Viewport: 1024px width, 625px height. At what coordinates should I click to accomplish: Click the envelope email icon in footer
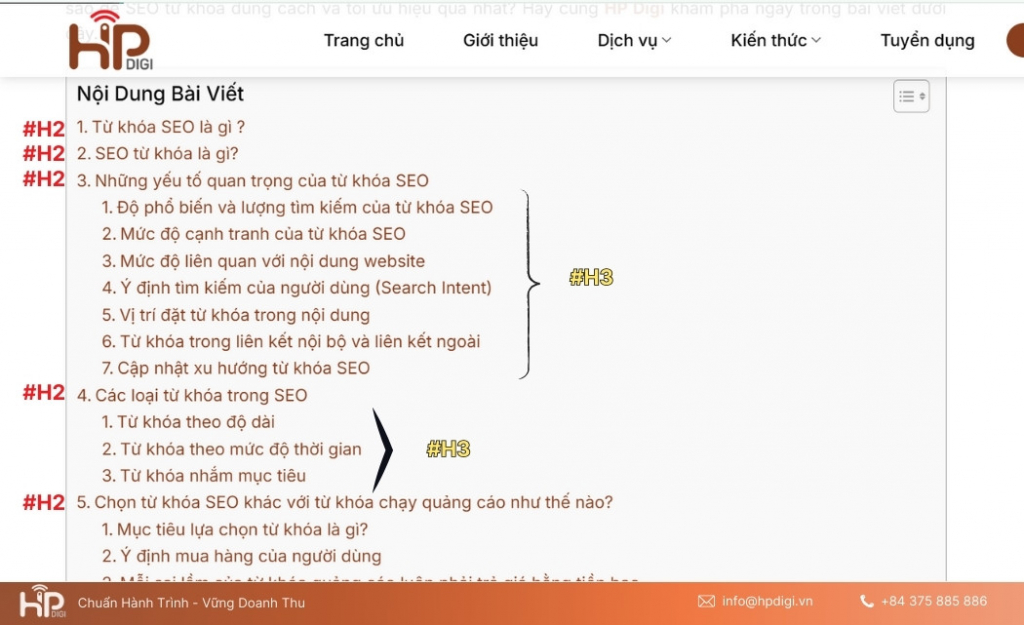[x=706, y=601]
